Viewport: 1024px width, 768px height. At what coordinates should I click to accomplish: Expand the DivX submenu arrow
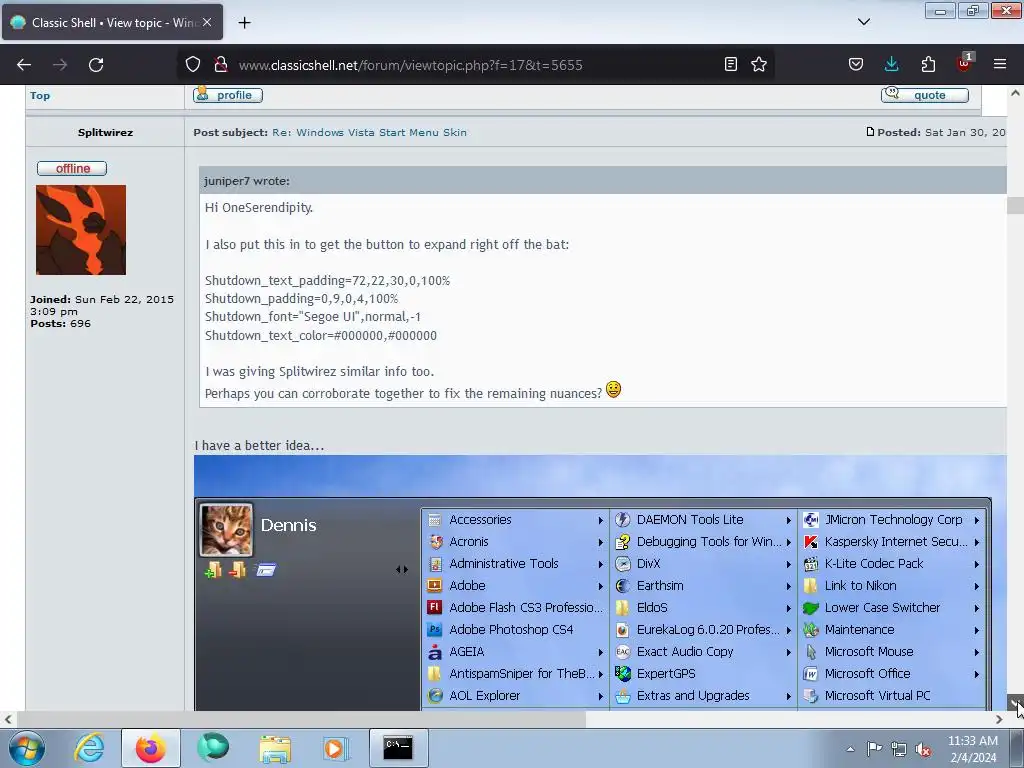788,564
